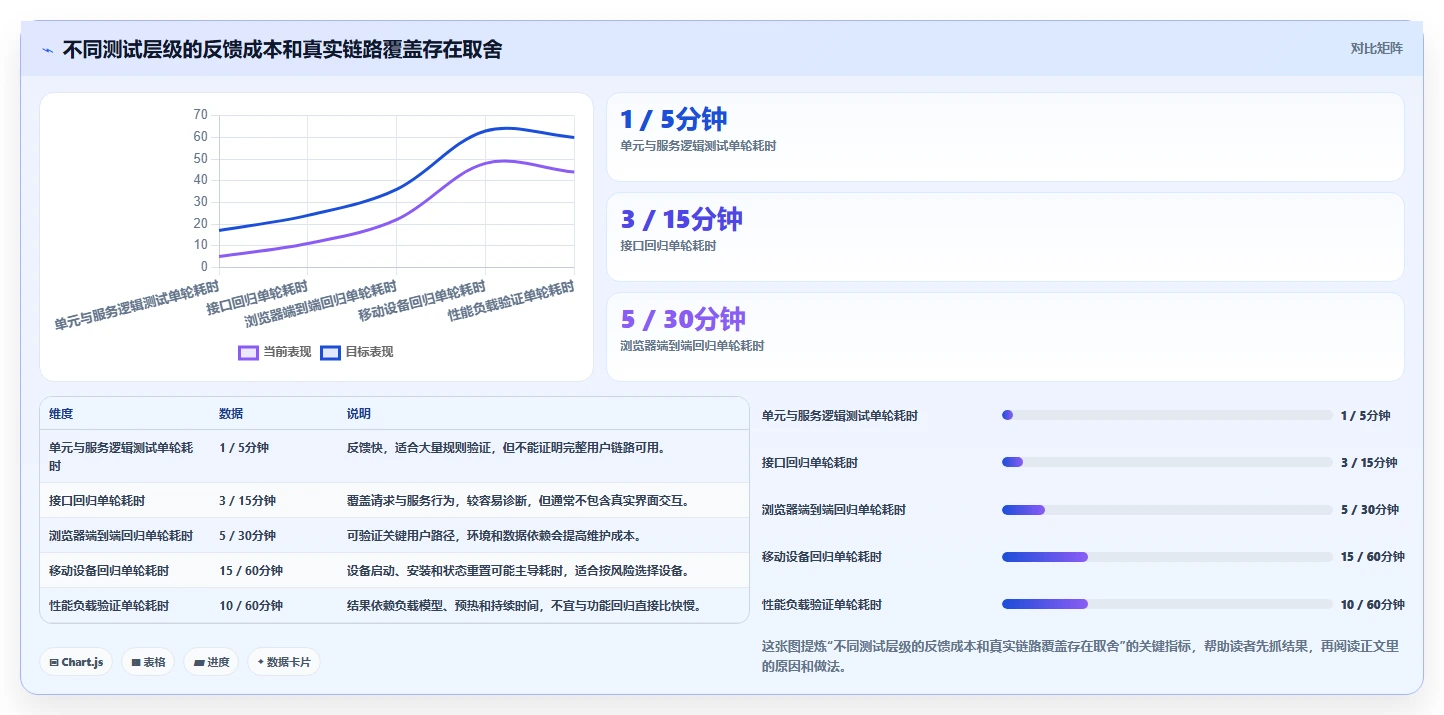Click the 10 / 60分钟 value next to its progress bar
Image resolution: width=1444 pixels, height=715 pixels.
coord(1373,605)
